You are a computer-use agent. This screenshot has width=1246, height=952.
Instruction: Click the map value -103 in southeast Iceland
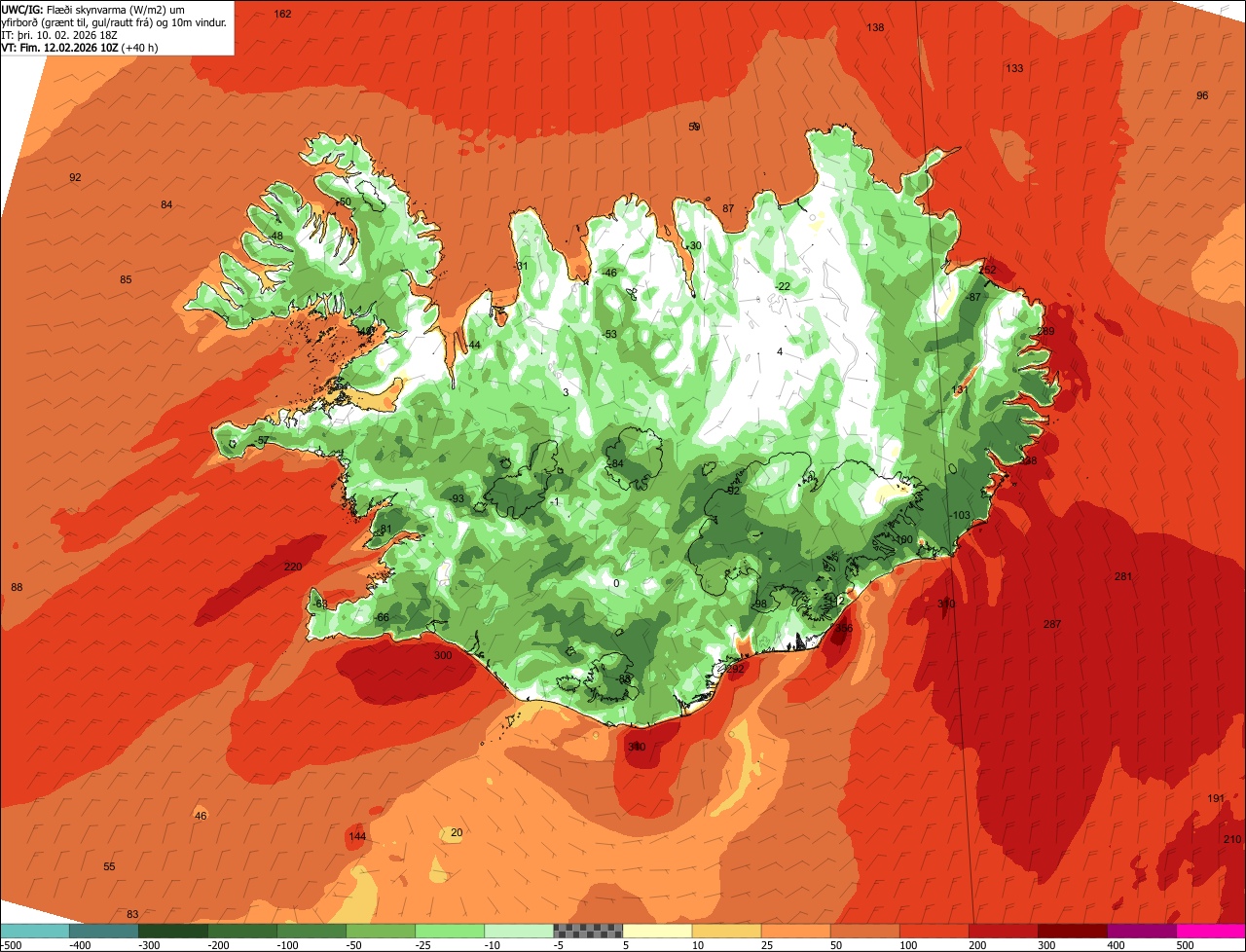click(x=960, y=515)
